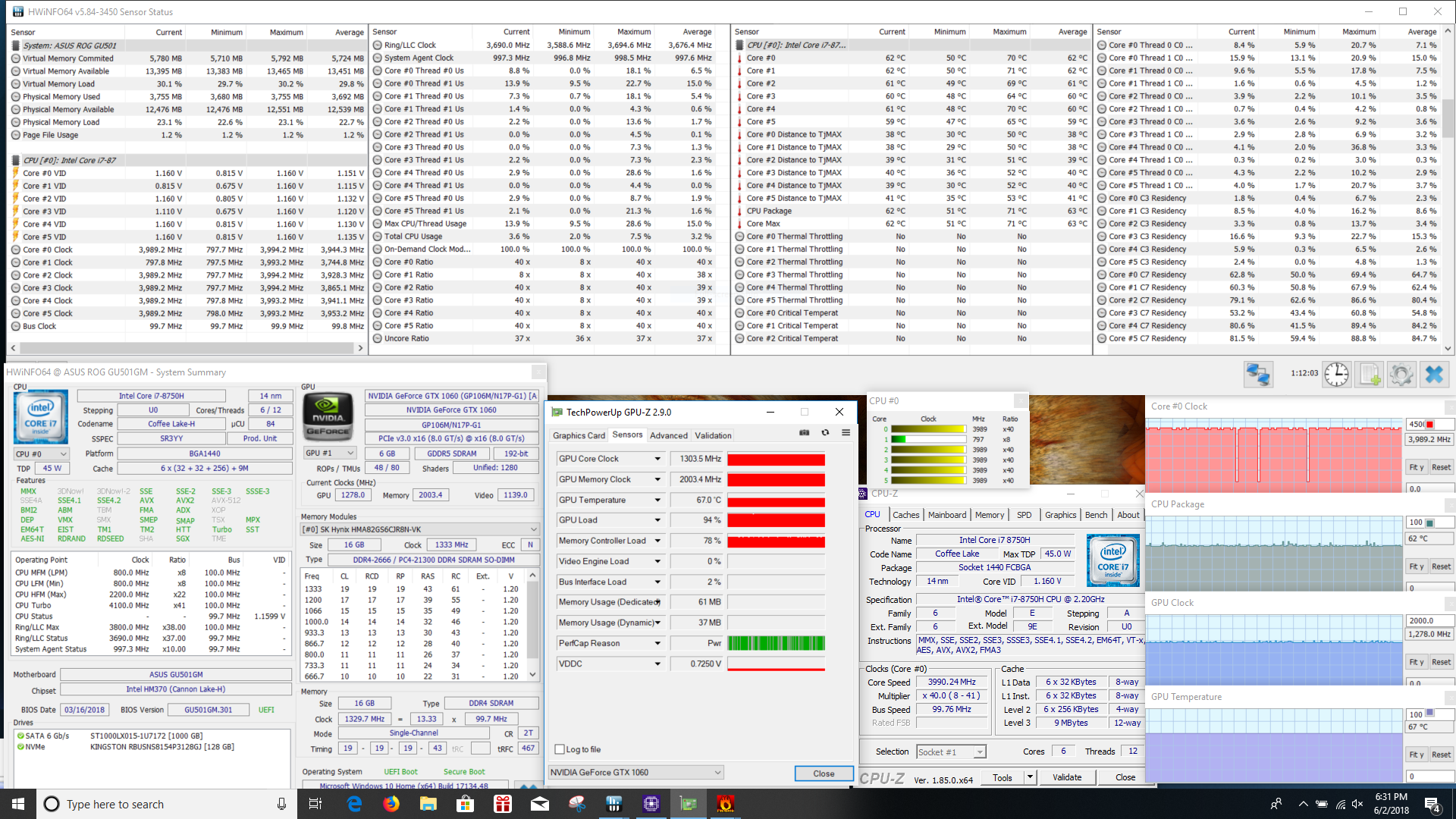
Task: Open the SK Hynix memory module dropdown
Action: (x=419, y=529)
